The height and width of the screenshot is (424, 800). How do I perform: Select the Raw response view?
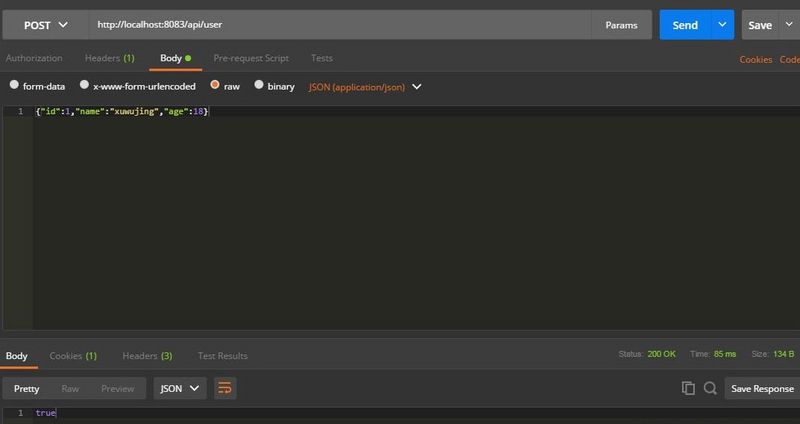[x=70, y=389]
